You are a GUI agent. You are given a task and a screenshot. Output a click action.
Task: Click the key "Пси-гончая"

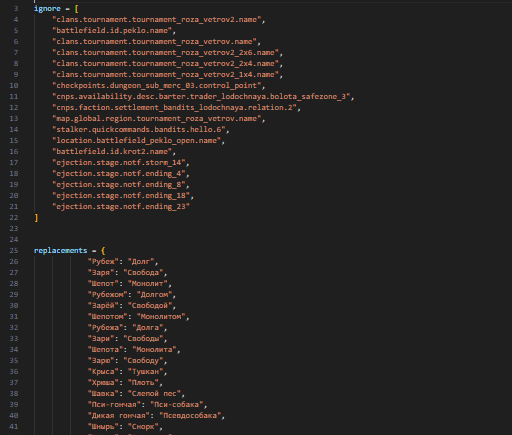pyautogui.click(x=114, y=405)
